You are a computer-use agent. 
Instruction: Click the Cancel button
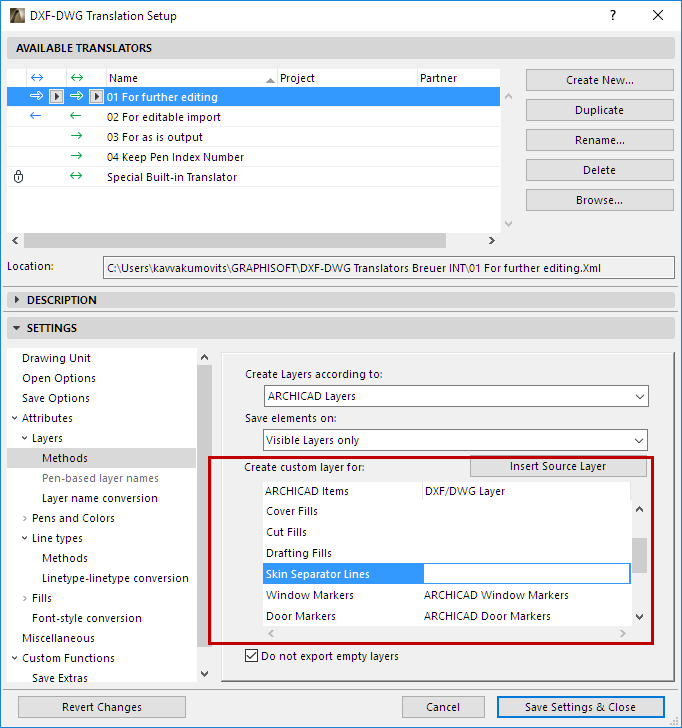coord(443,707)
